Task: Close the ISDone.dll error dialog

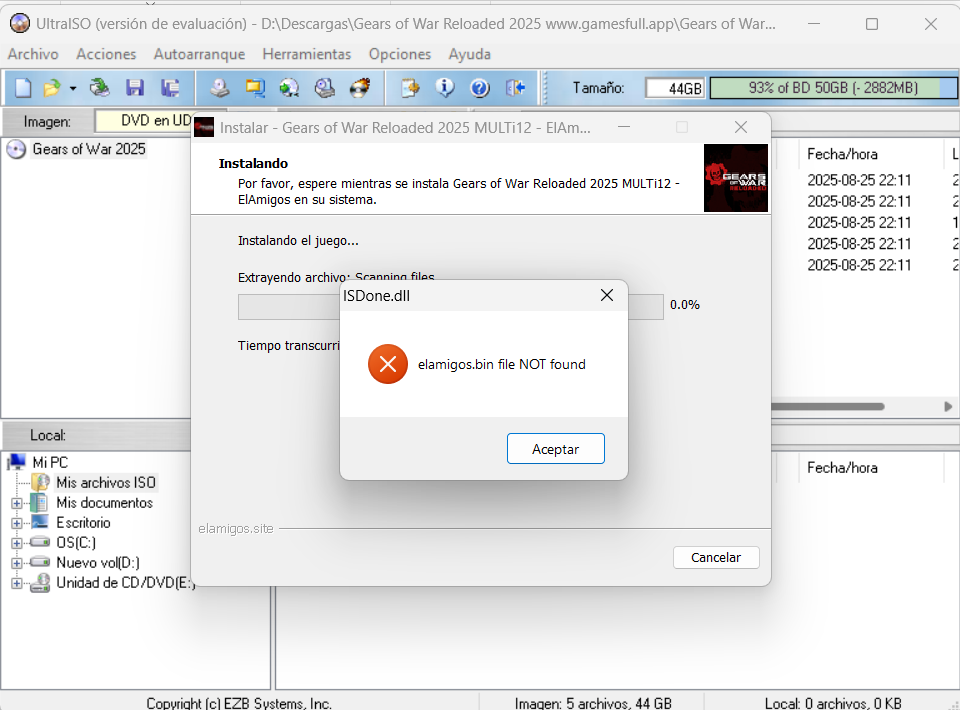Action: click(607, 295)
